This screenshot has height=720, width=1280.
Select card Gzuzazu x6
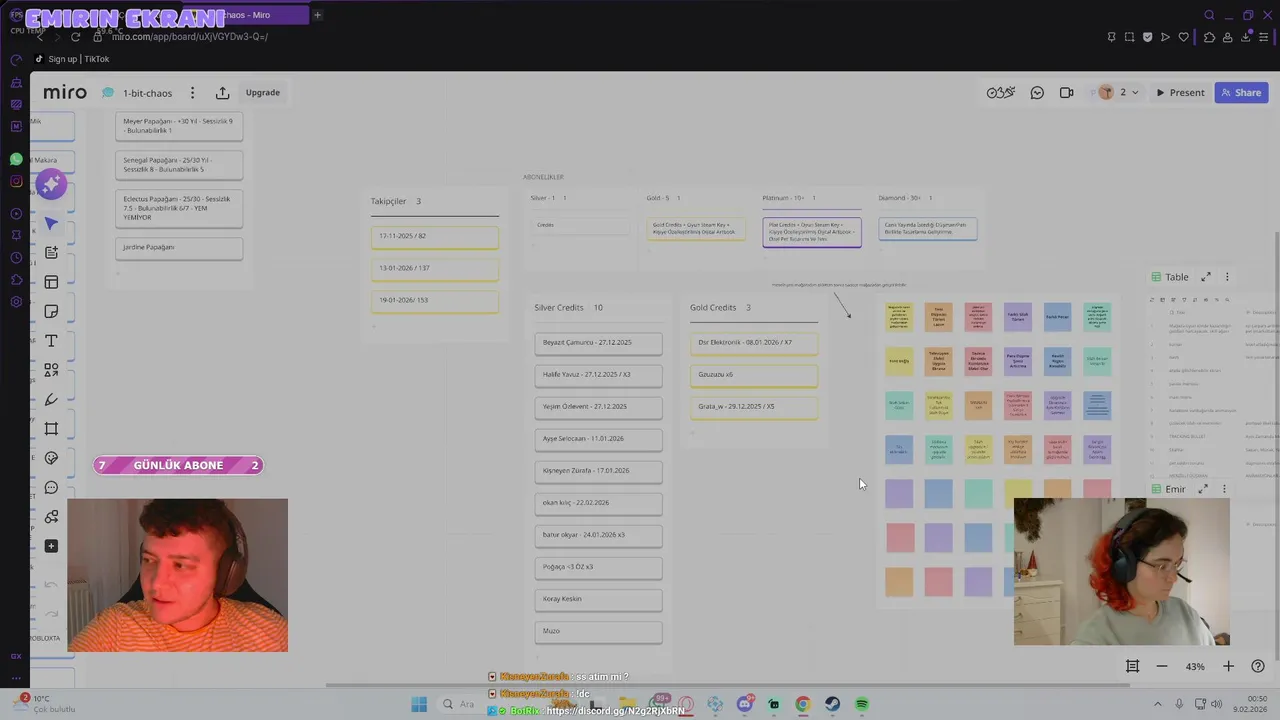pyautogui.click(x=754, y=375)
